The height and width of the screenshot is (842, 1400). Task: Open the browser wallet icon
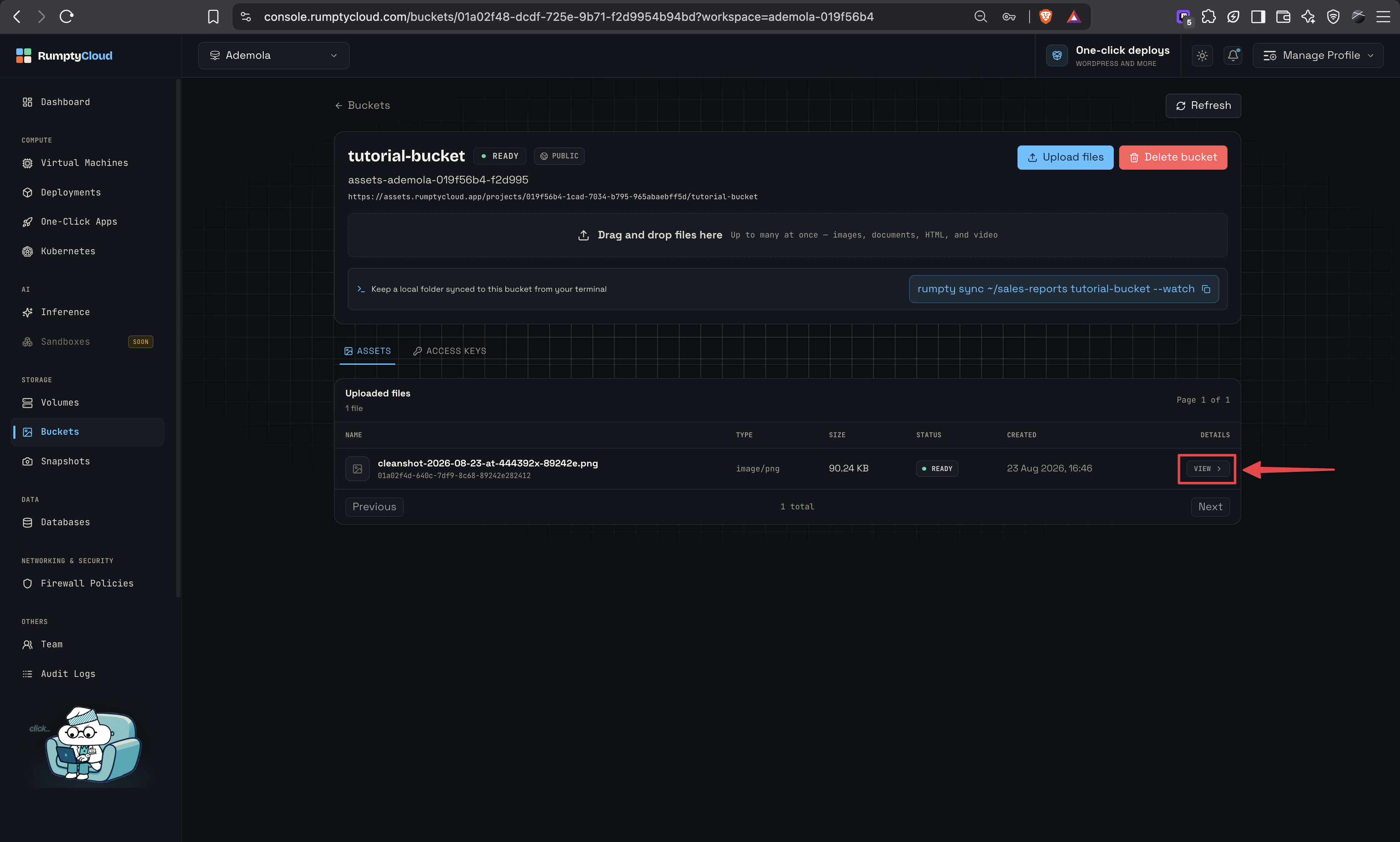tap(1283, 16)
